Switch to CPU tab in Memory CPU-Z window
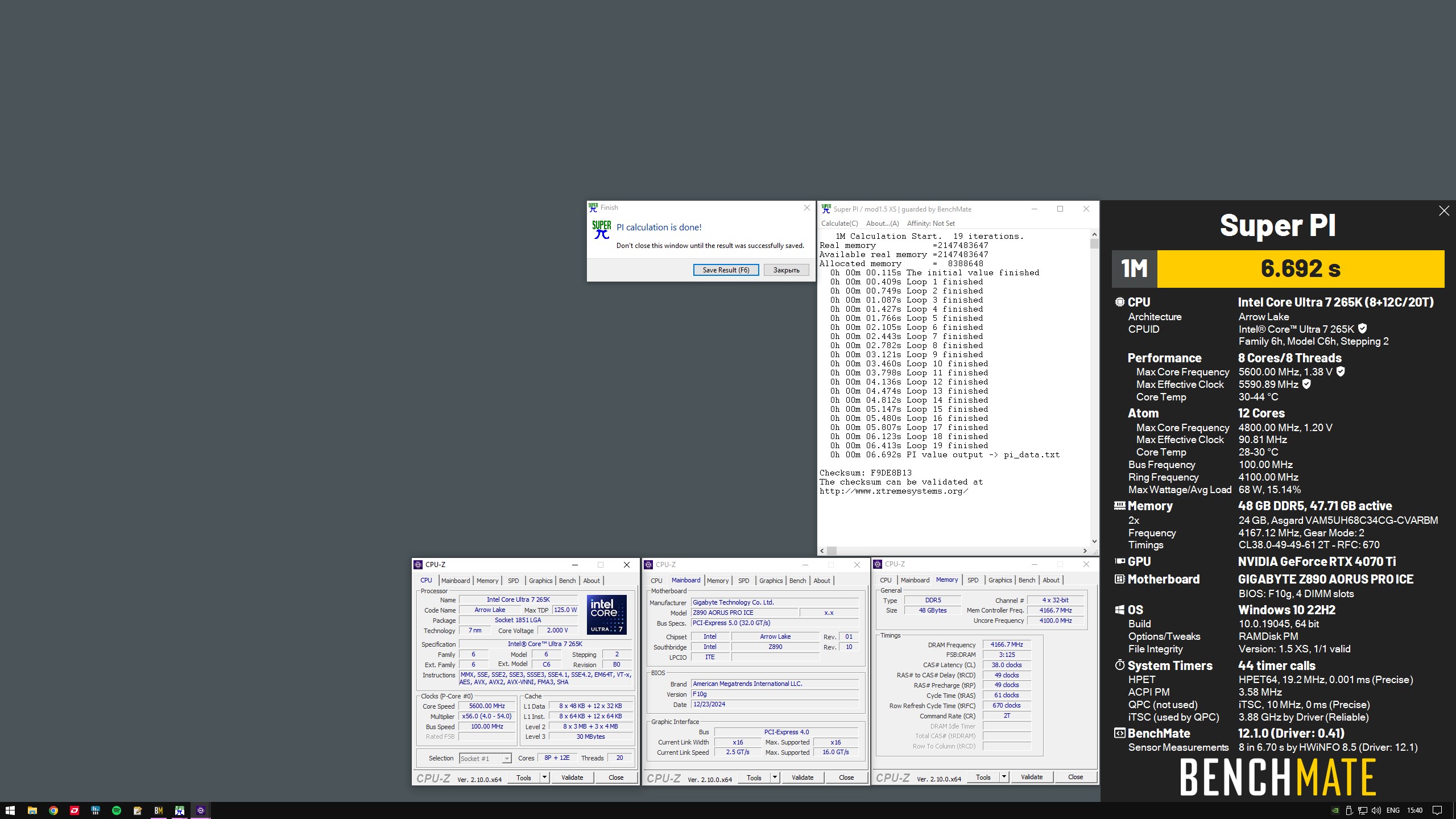This screenshot has width=1456, height=819. (886, 580)
